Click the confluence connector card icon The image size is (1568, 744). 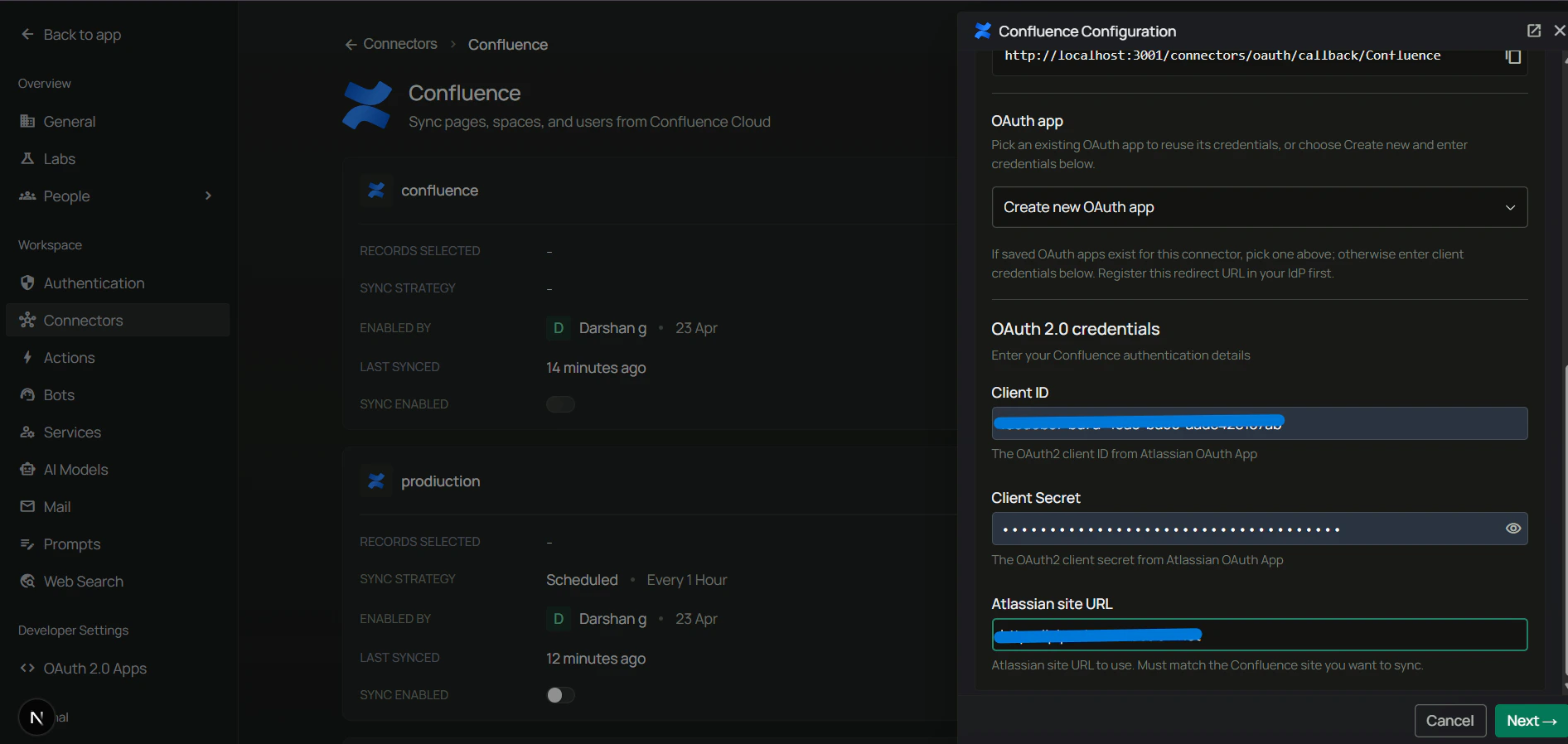(376, 191)
